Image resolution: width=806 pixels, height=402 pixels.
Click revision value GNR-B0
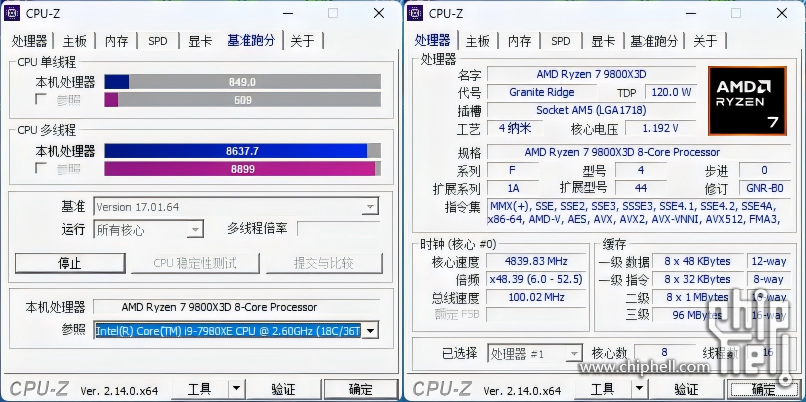[764, 188]
